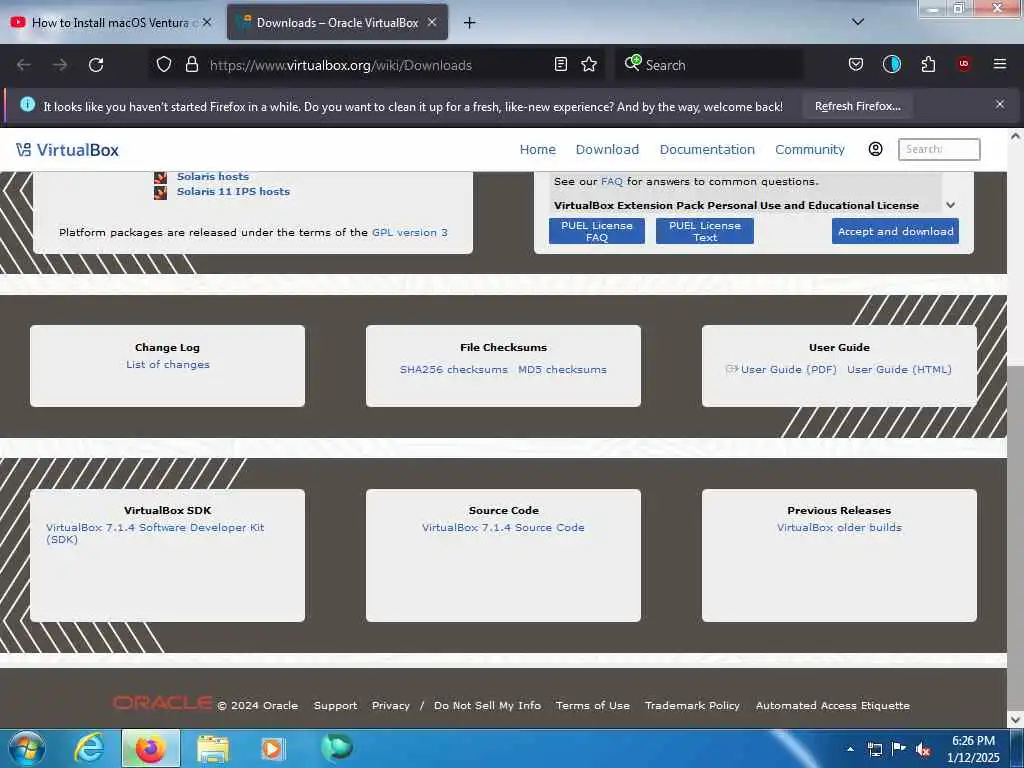Expand the Extension Pack license chevron

tap(951, 204)
